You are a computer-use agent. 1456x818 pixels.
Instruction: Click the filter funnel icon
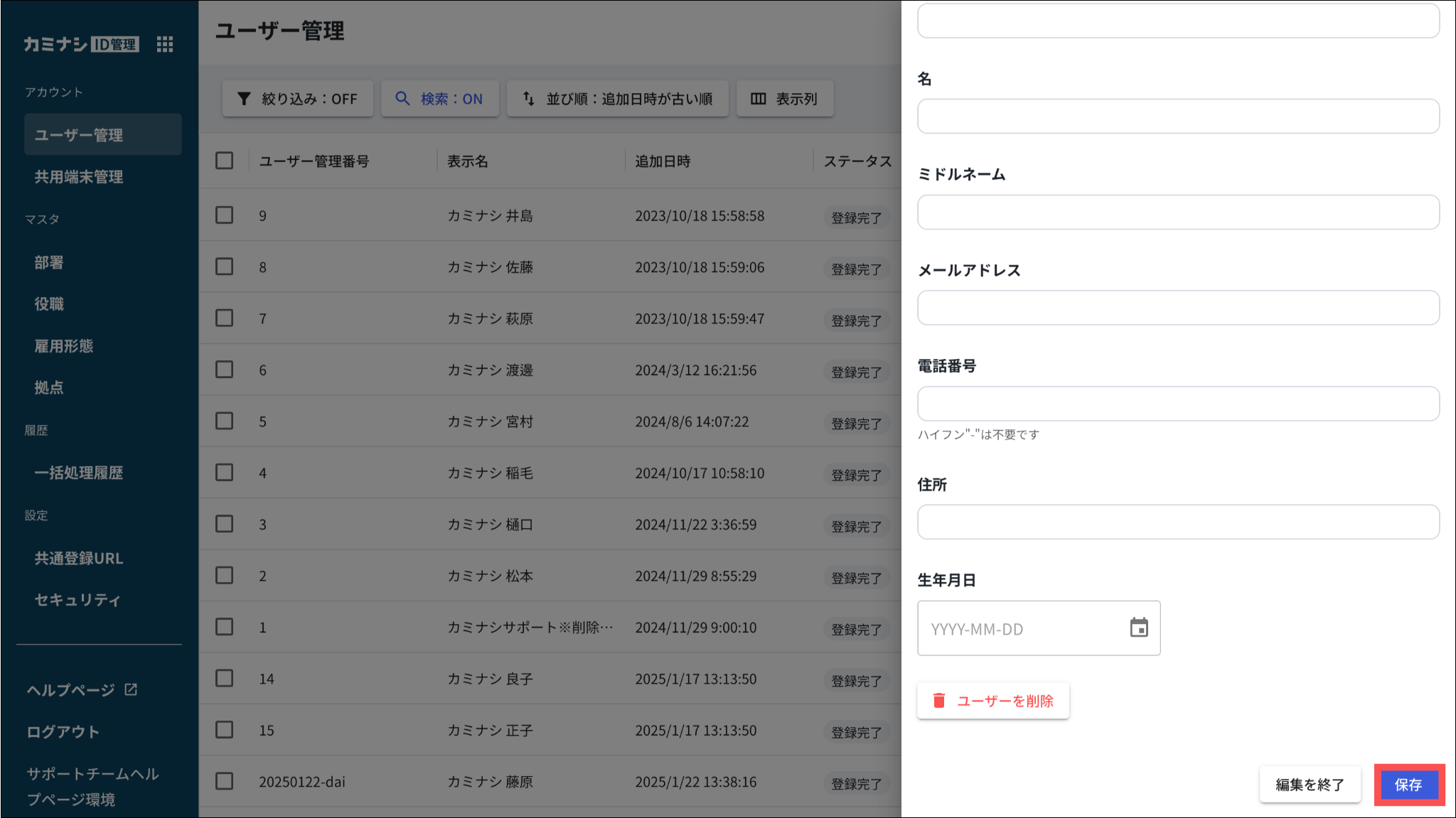(x=244, y=99)
